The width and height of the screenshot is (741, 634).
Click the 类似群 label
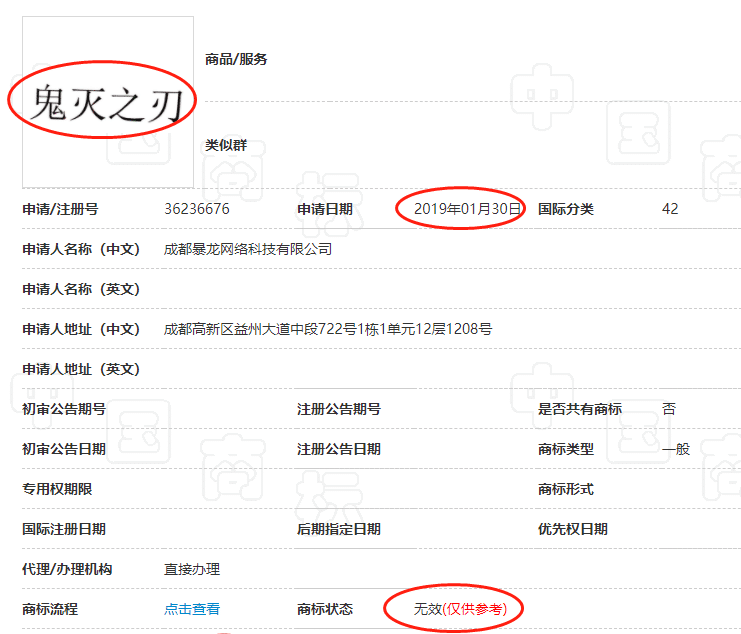click(226, 145)
